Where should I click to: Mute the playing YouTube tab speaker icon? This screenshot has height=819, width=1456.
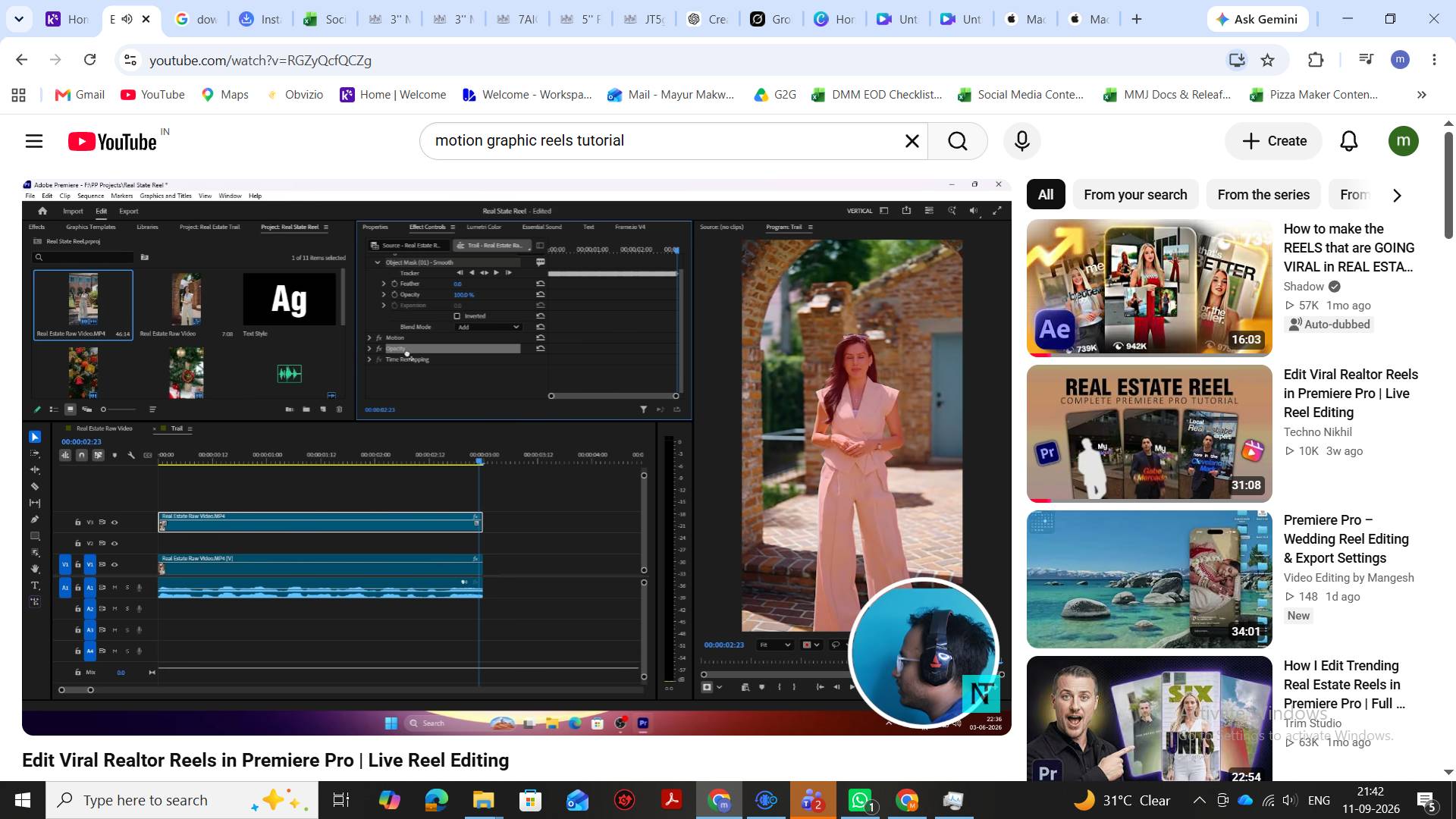(127, 19)
